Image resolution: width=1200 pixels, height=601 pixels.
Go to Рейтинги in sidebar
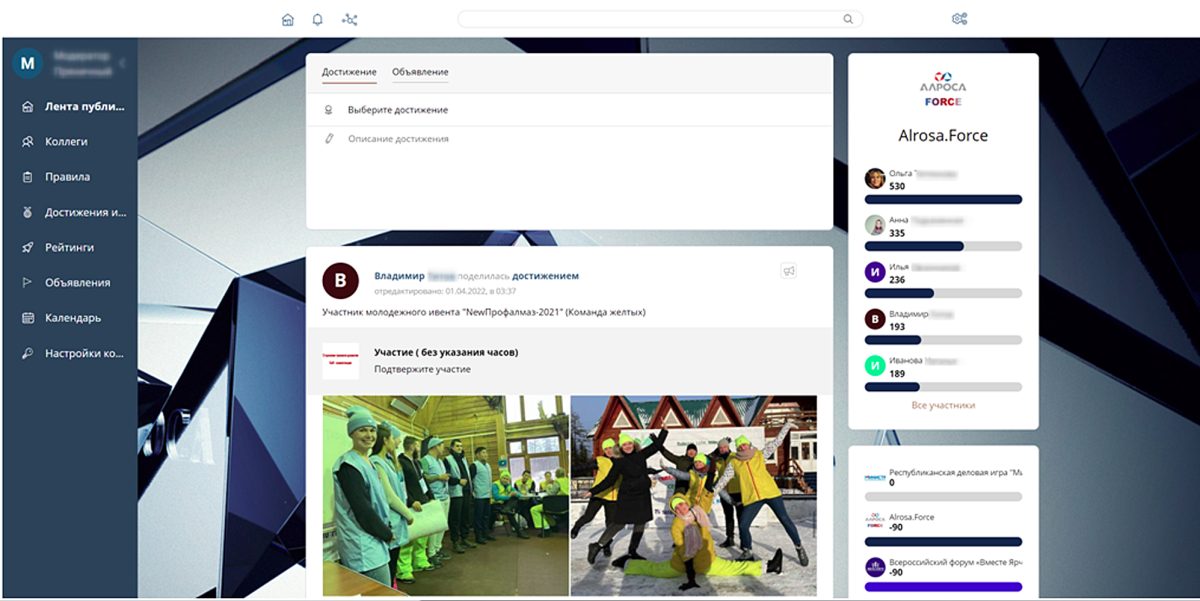[x=69, y=247]
